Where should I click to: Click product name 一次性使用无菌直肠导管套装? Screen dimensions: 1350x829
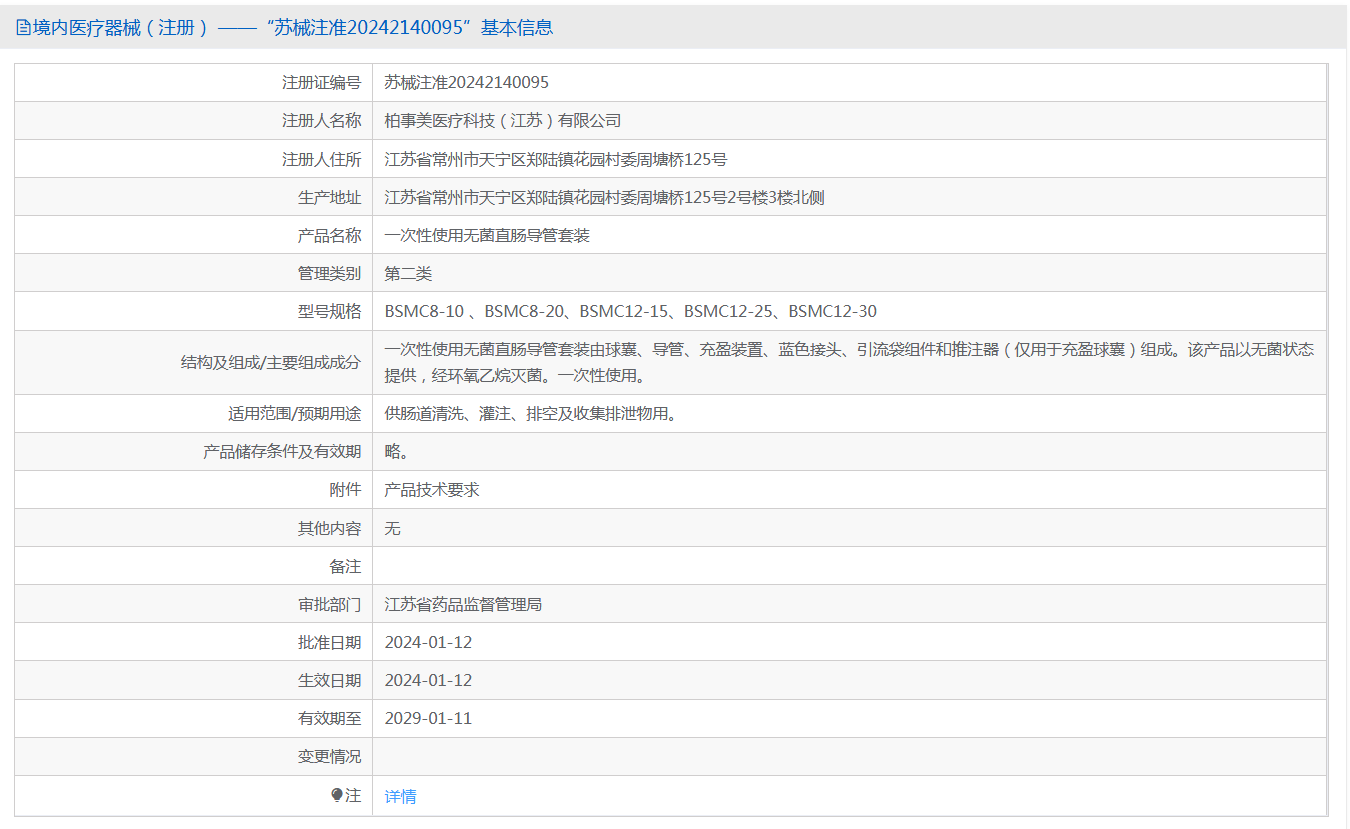tap(487, 235)
